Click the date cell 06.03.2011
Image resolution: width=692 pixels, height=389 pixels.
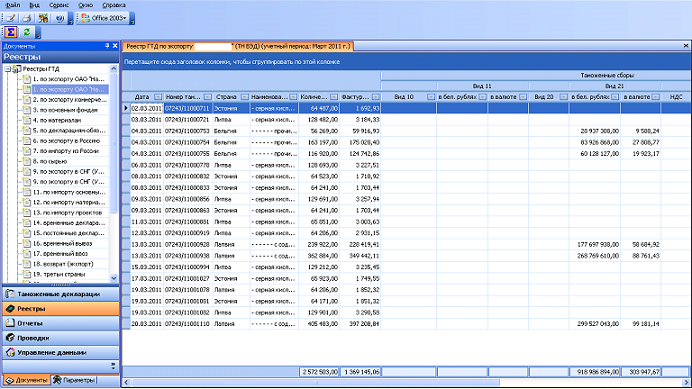(147, 165)
